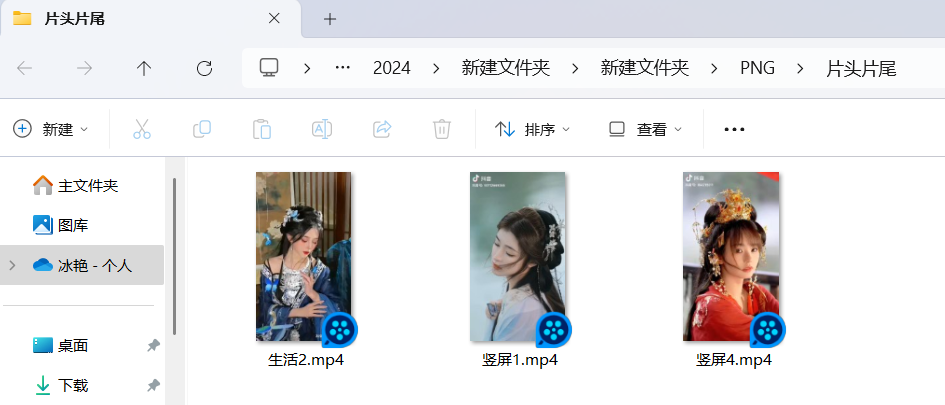The width and height of the screenshot is (945, 405).
Task: Refresh the current folder view
Action: point(204,69)
